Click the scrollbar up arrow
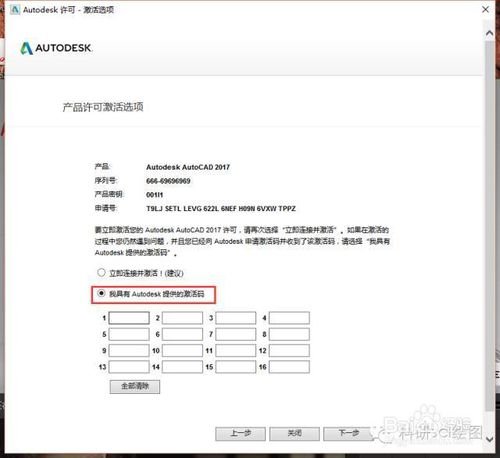Viewport: 500px width, 458px height. (x=489, y=33)
